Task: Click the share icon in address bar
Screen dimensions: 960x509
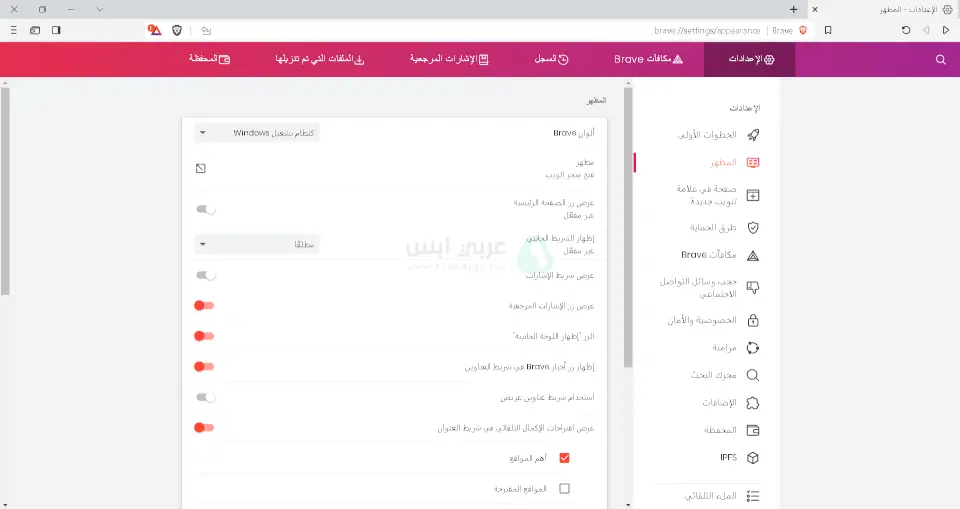Action: (206, 31)
